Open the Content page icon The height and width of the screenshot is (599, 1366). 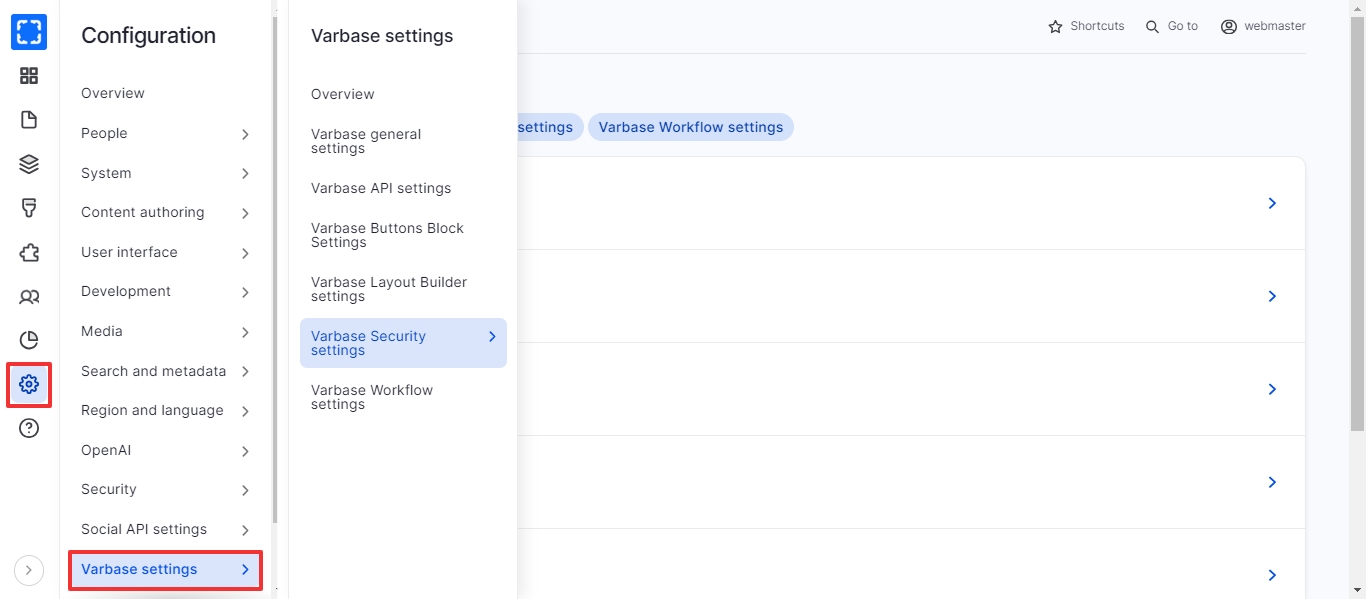29,120
